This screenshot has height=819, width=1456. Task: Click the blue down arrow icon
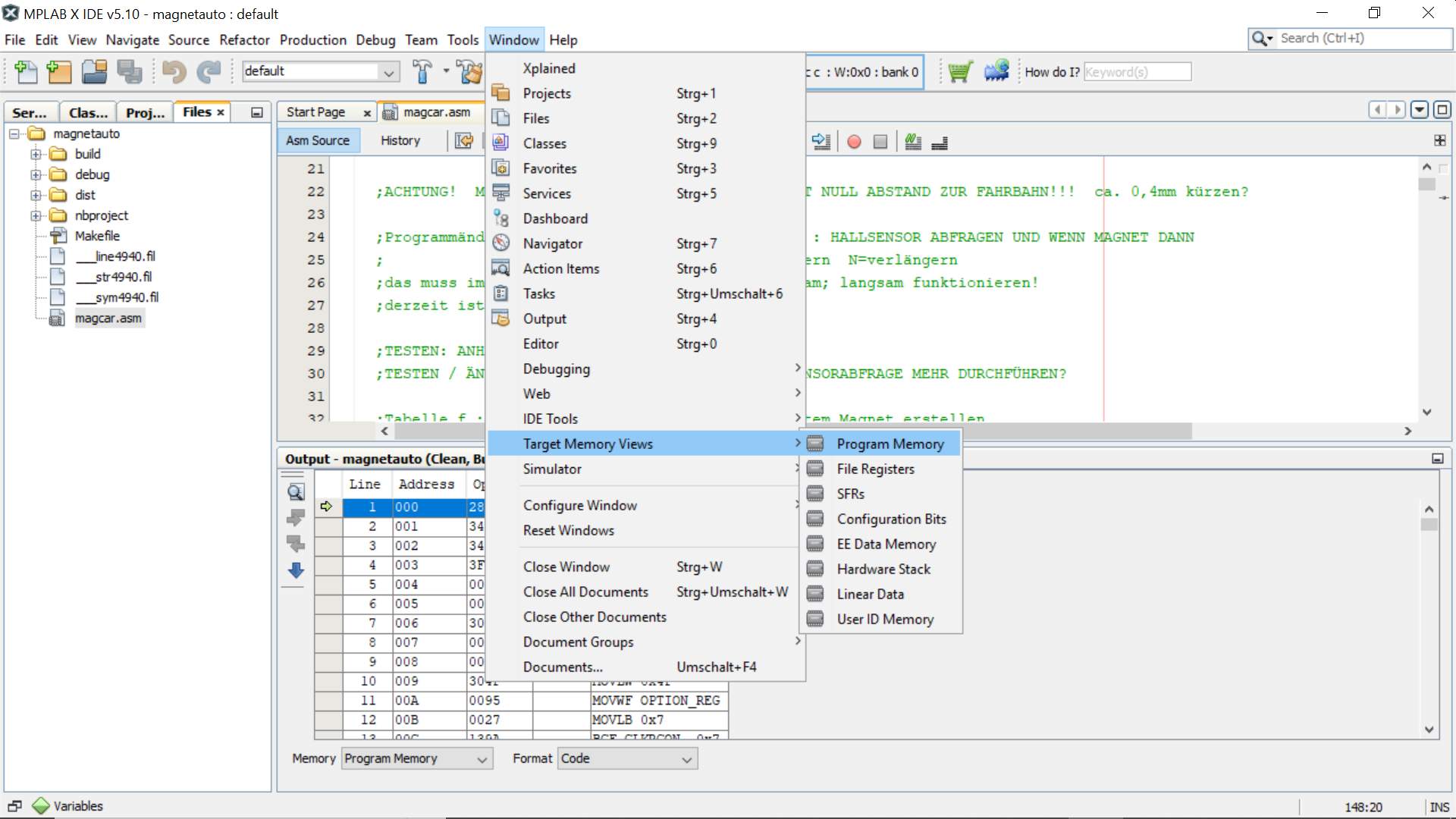coord(296,571)
